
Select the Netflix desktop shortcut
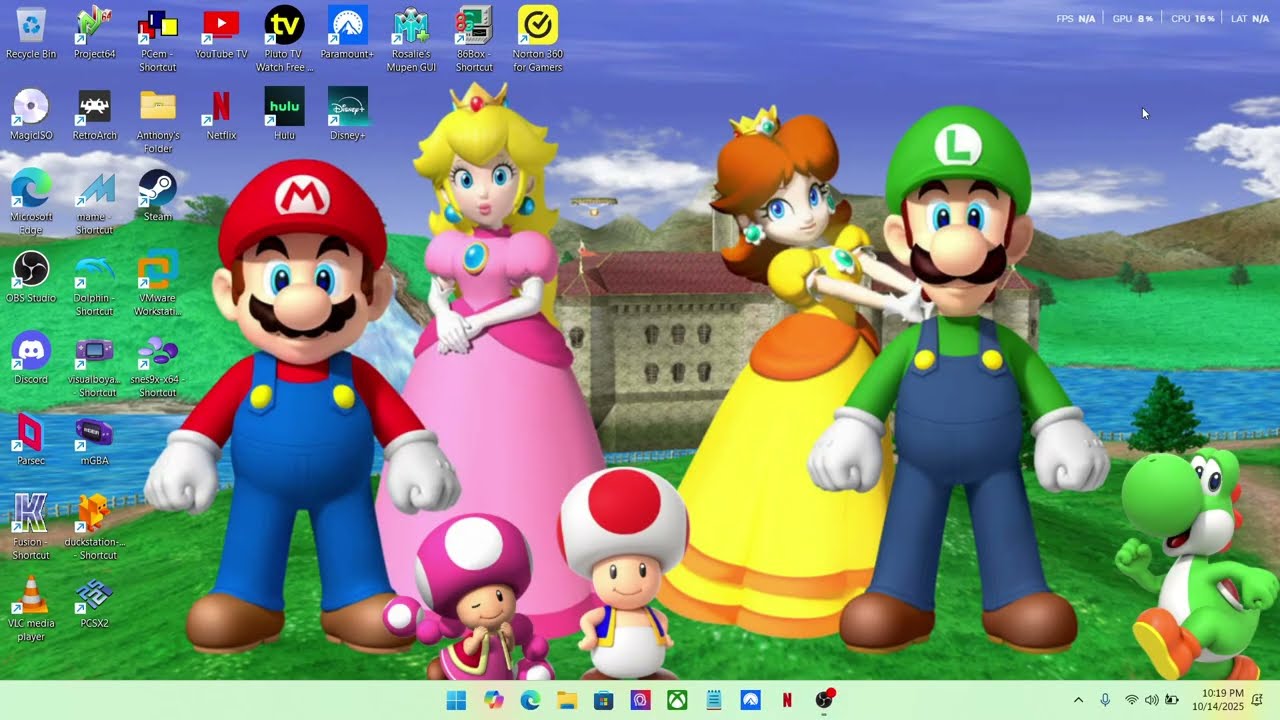point(221,114)
